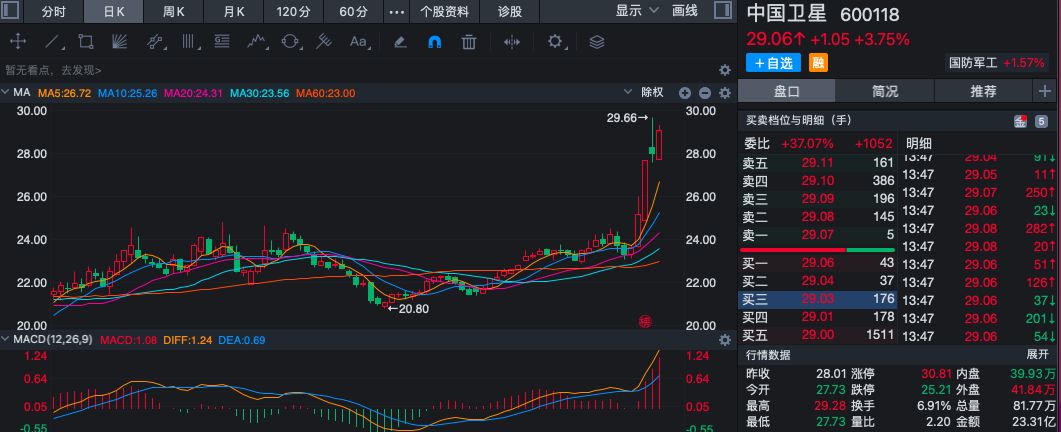Image resolution: width=1061 pixels, height=432 pixels.
Task: Select the 日K chart tab
Action: (114, 12)
